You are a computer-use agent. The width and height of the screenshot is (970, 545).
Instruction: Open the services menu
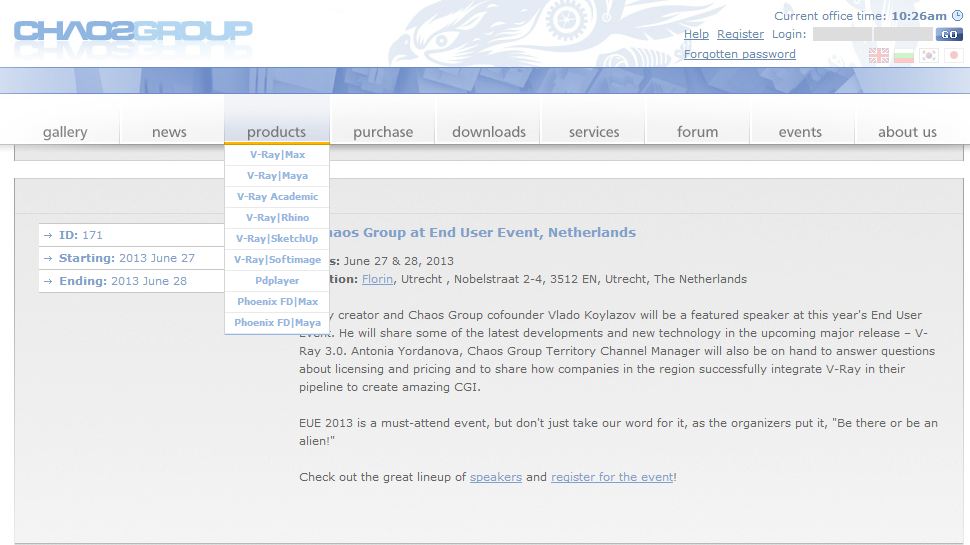tap(594, 132)
